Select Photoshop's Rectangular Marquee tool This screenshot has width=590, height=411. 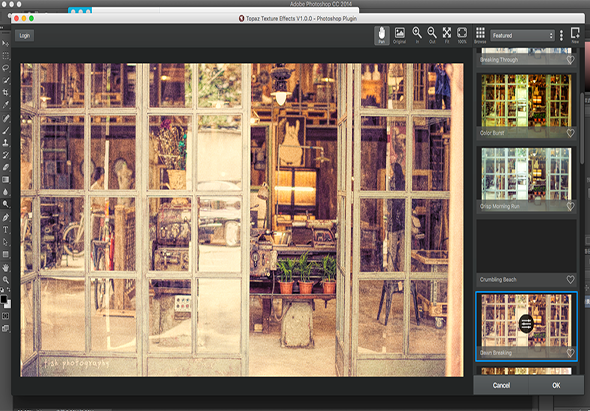pyautogui.click(x=6, y=56)
